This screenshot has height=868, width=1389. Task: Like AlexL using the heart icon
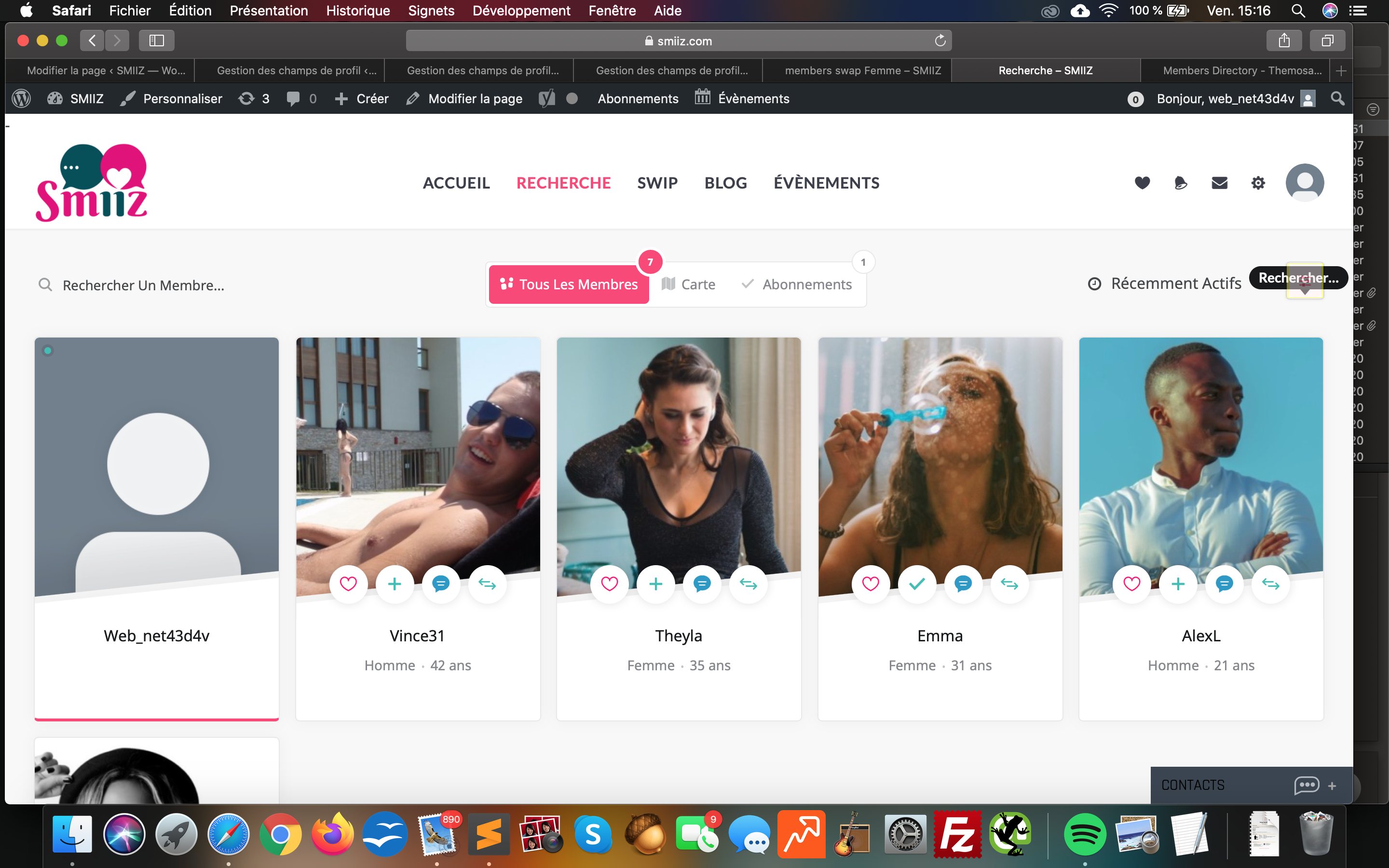pyautogui.click(x=1132, y=584)
